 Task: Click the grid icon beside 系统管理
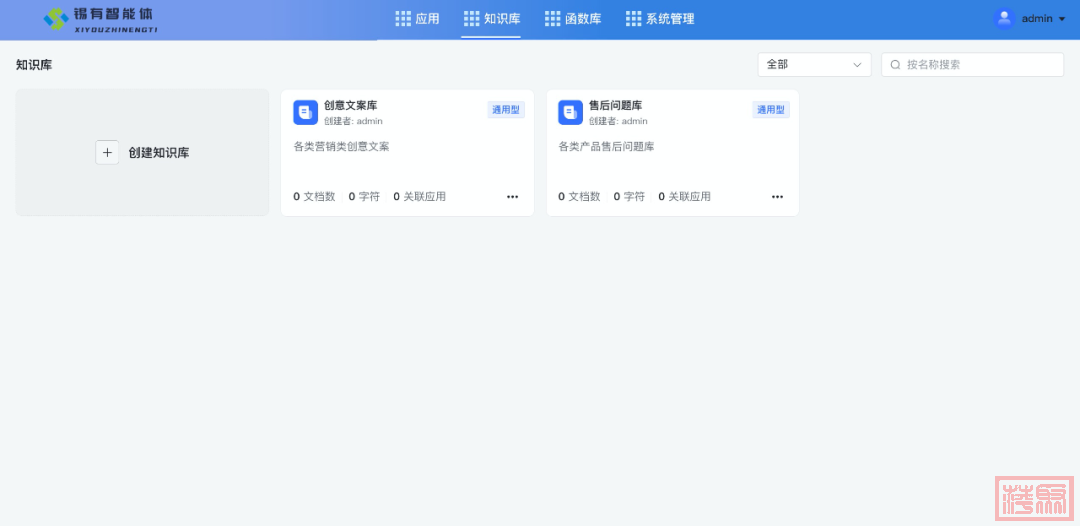coord(633,19)
